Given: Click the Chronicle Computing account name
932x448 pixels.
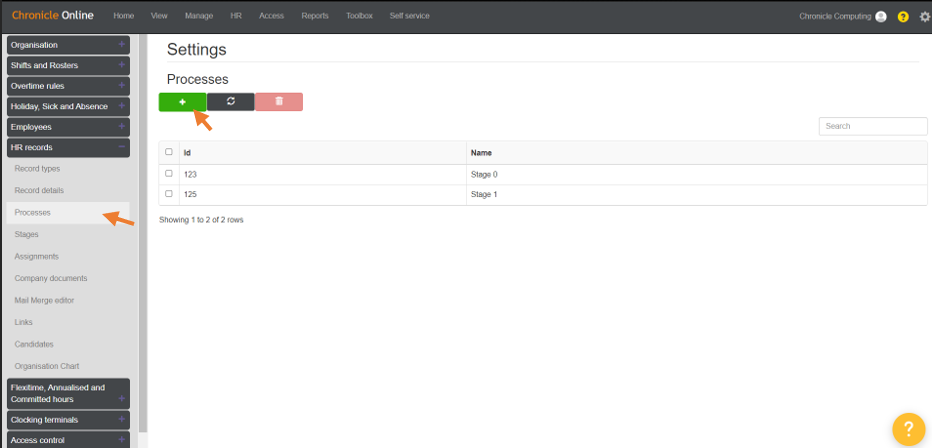Looking at the screenshot, I should point(835,17).
